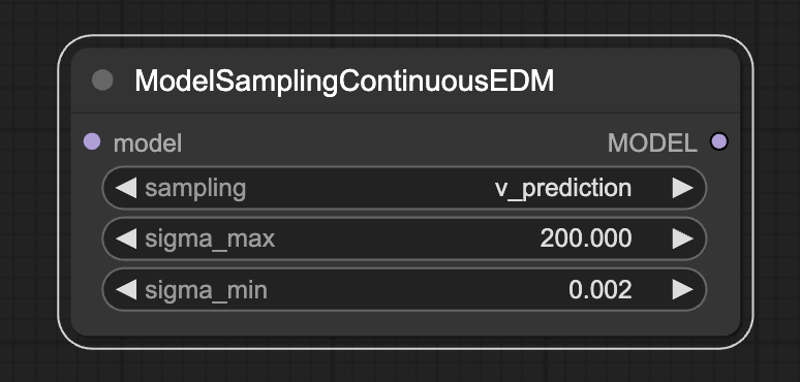The image size is (800, 382).
Task: Select next sampling option with right arrow
Action: 683,188
